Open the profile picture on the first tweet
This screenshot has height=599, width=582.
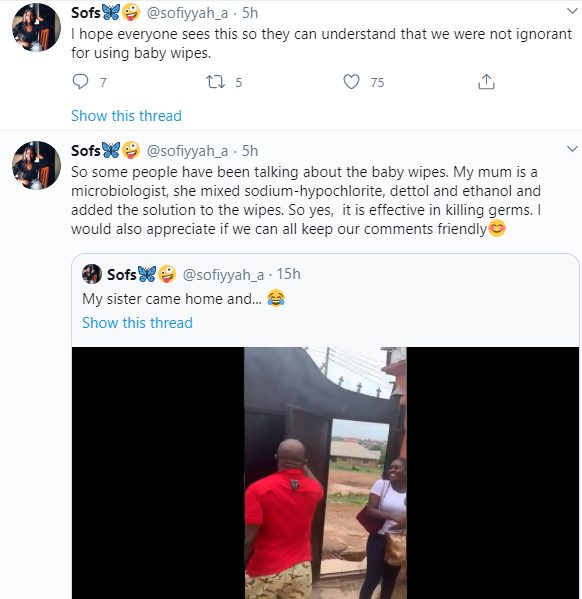37,28
